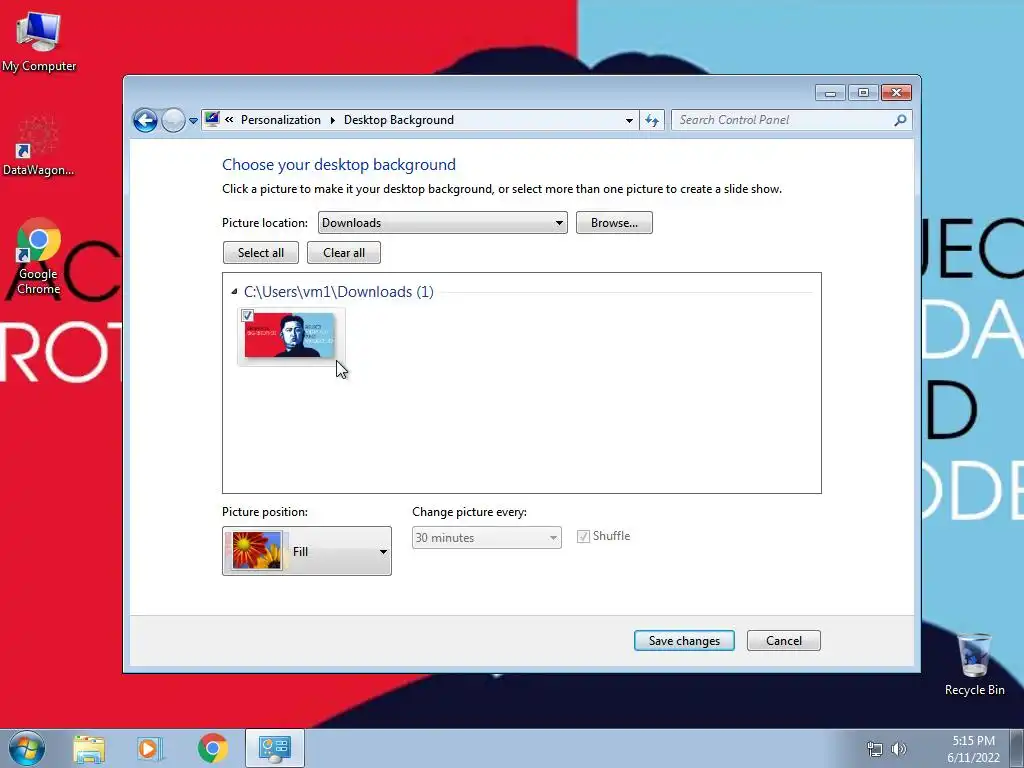Open the DataWagon desktop shortcut

(x=38, y=146)
